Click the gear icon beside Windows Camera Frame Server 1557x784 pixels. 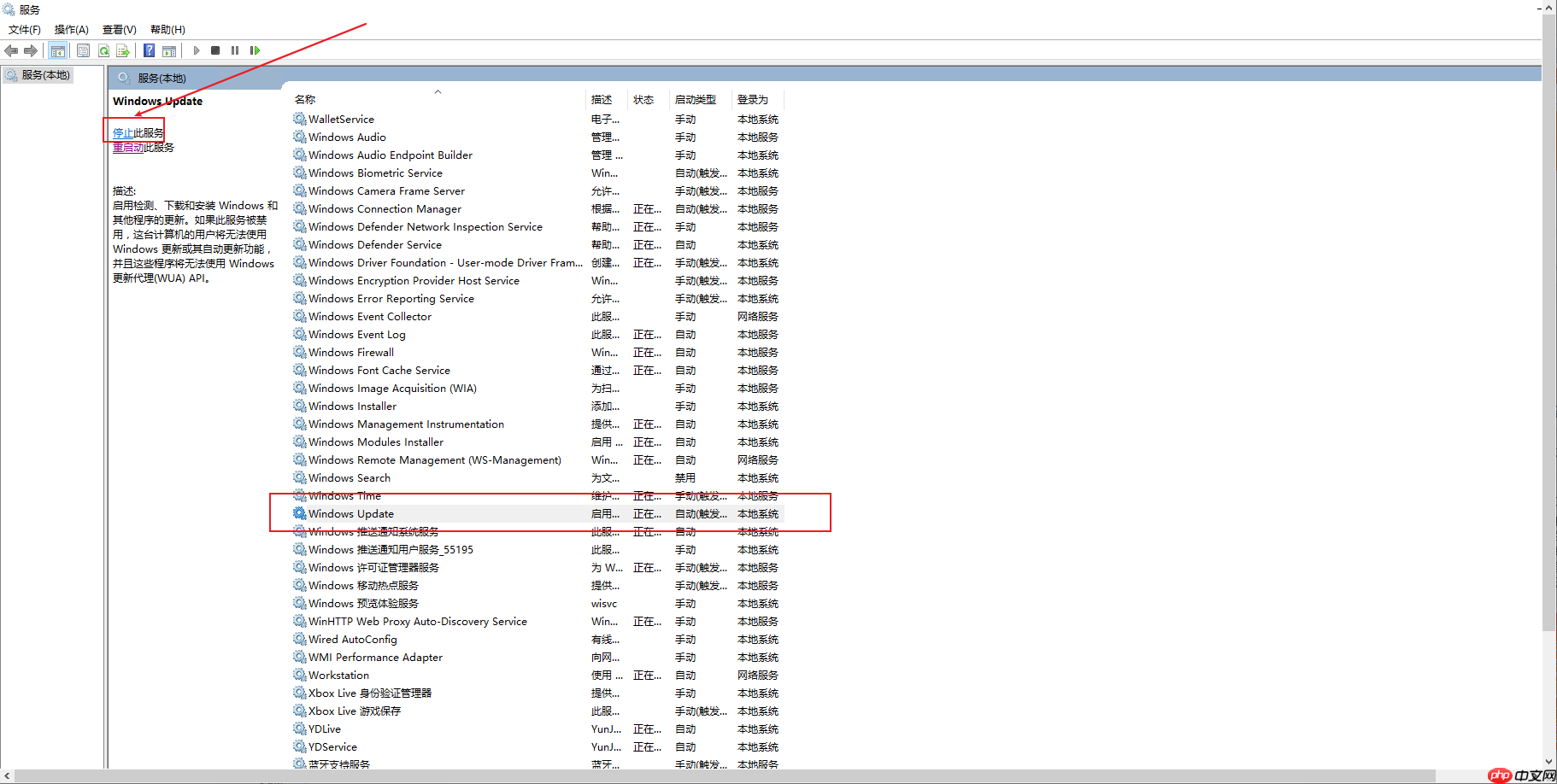click(x=299, y=190)
